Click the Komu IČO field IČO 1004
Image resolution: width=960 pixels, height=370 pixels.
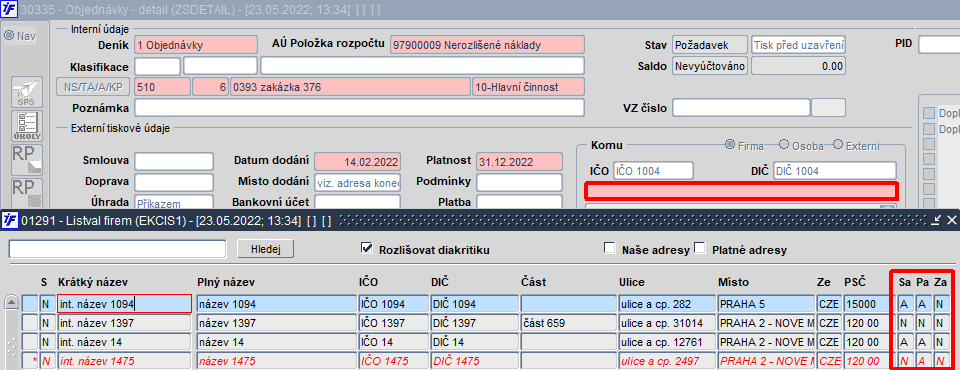pyautogui.click(x=654, y=171)
